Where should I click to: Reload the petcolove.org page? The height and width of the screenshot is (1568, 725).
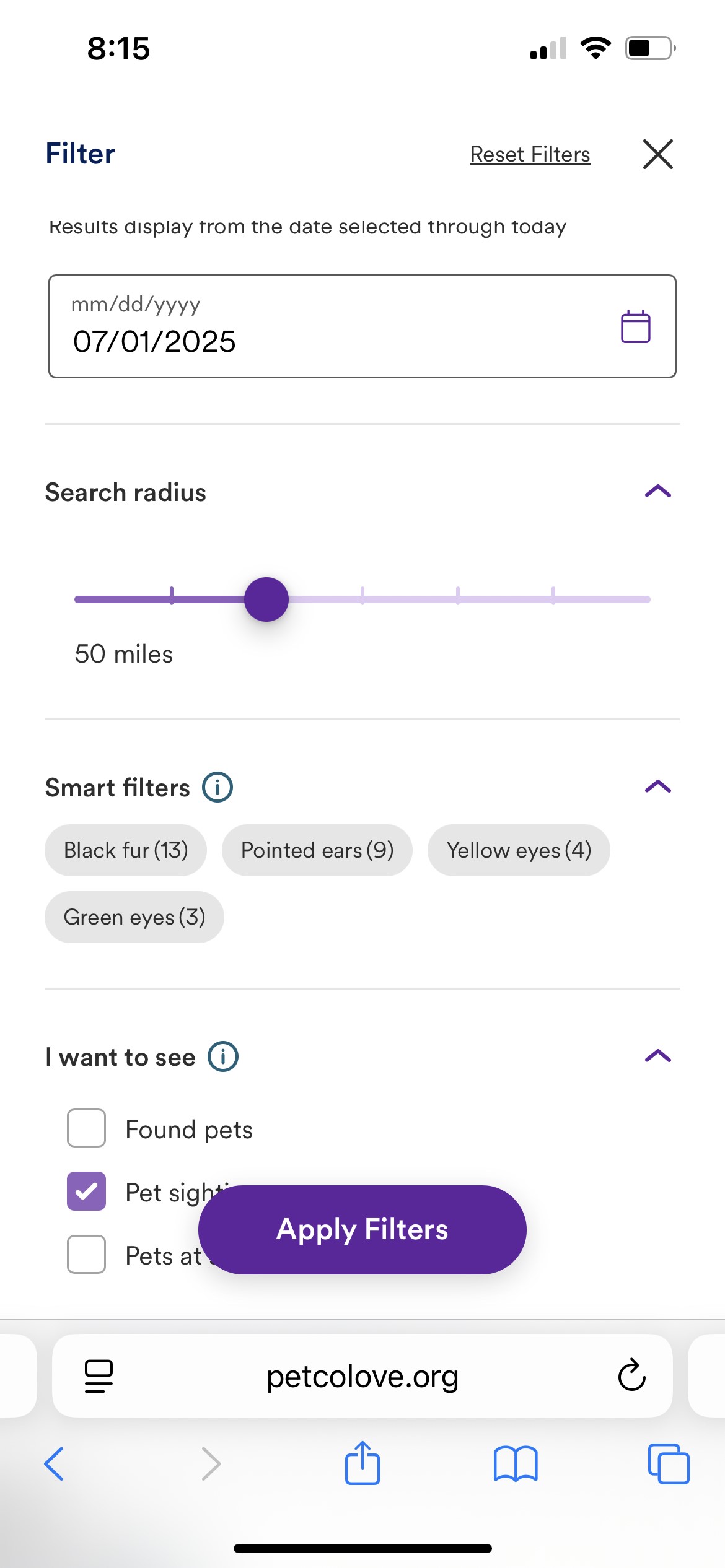click(631, 1375)
